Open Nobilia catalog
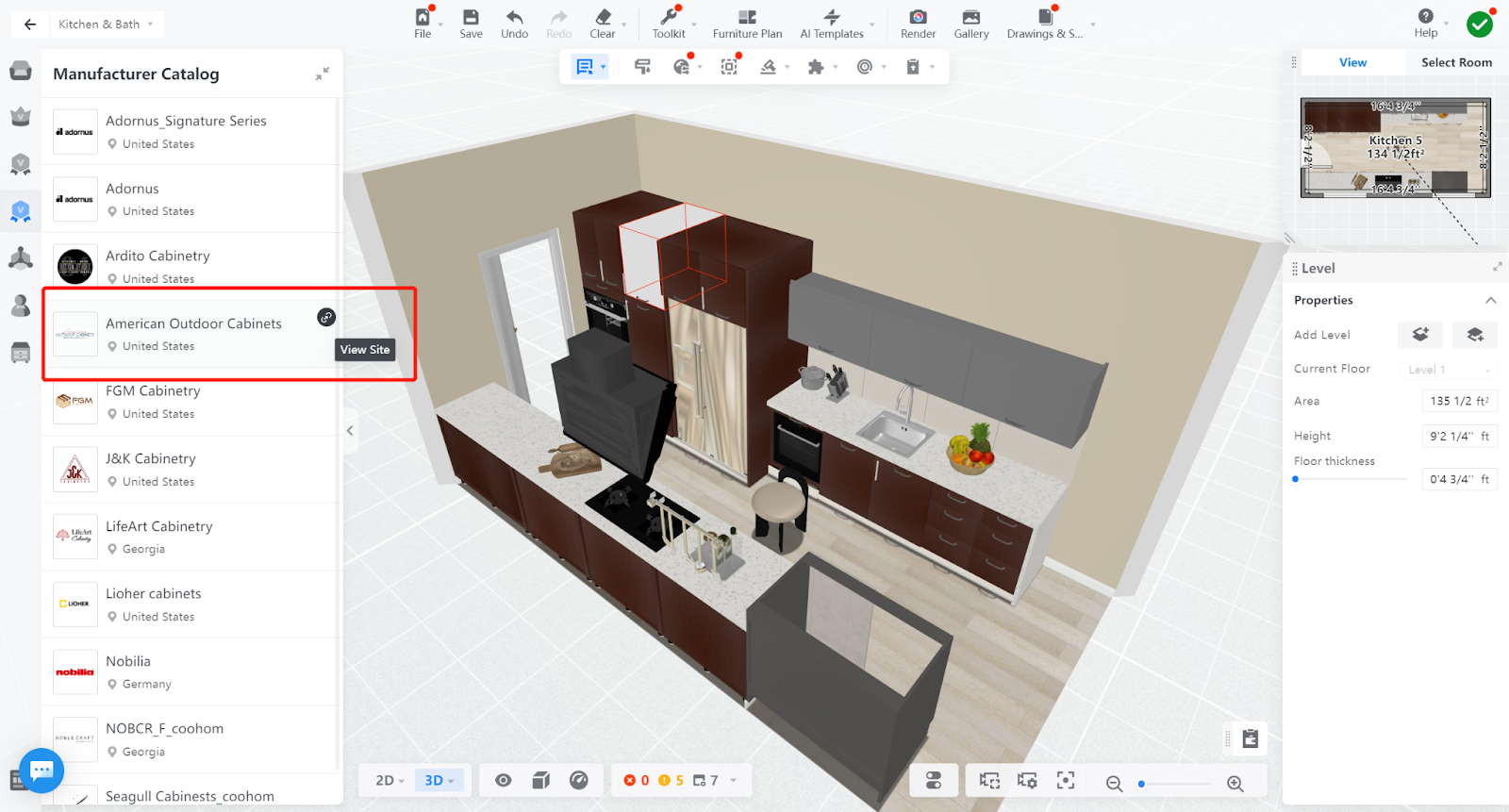This screenshot has width=1509, height=812. click(190, 672)
